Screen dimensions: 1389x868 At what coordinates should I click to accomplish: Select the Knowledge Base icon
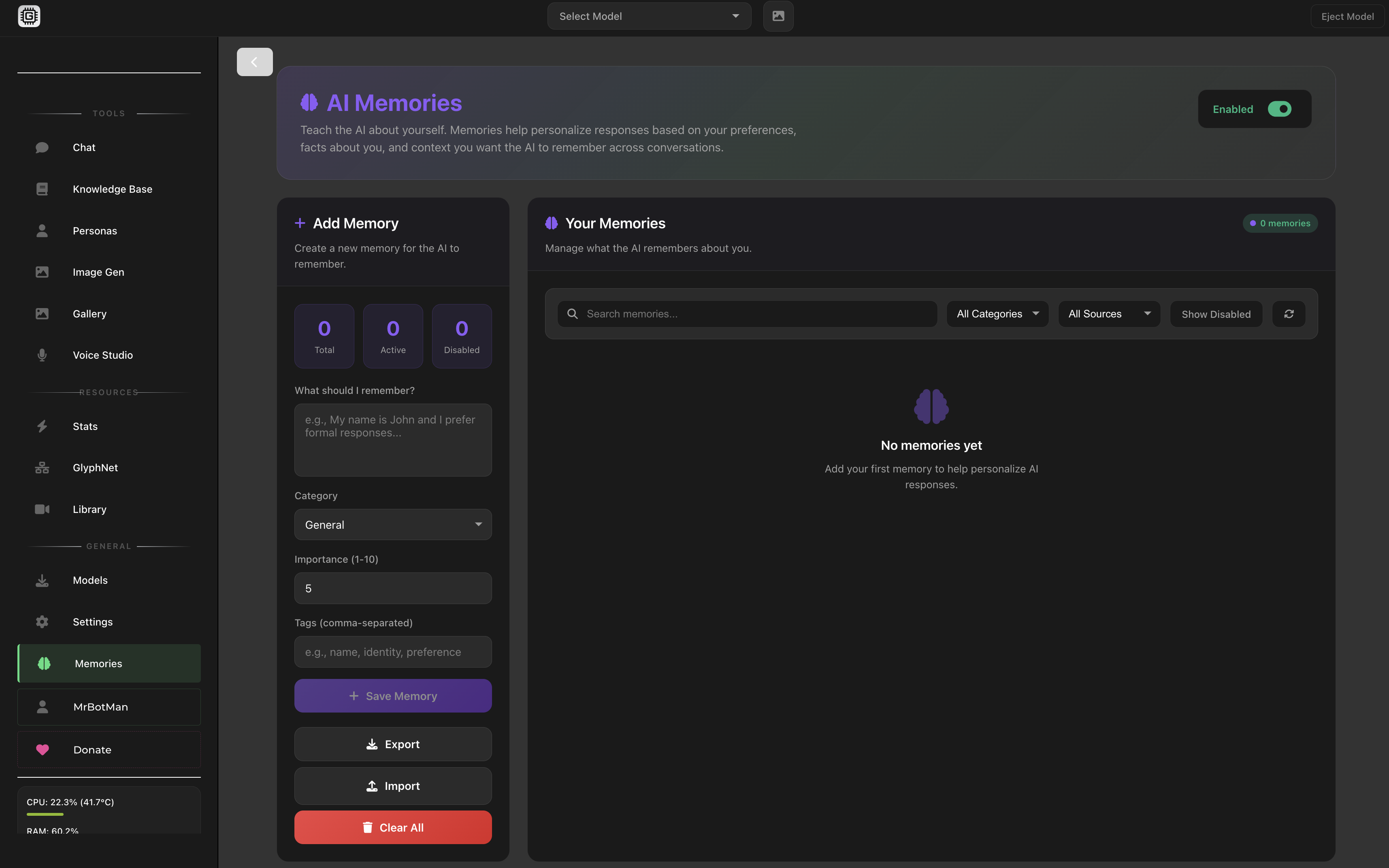(42, 188)
